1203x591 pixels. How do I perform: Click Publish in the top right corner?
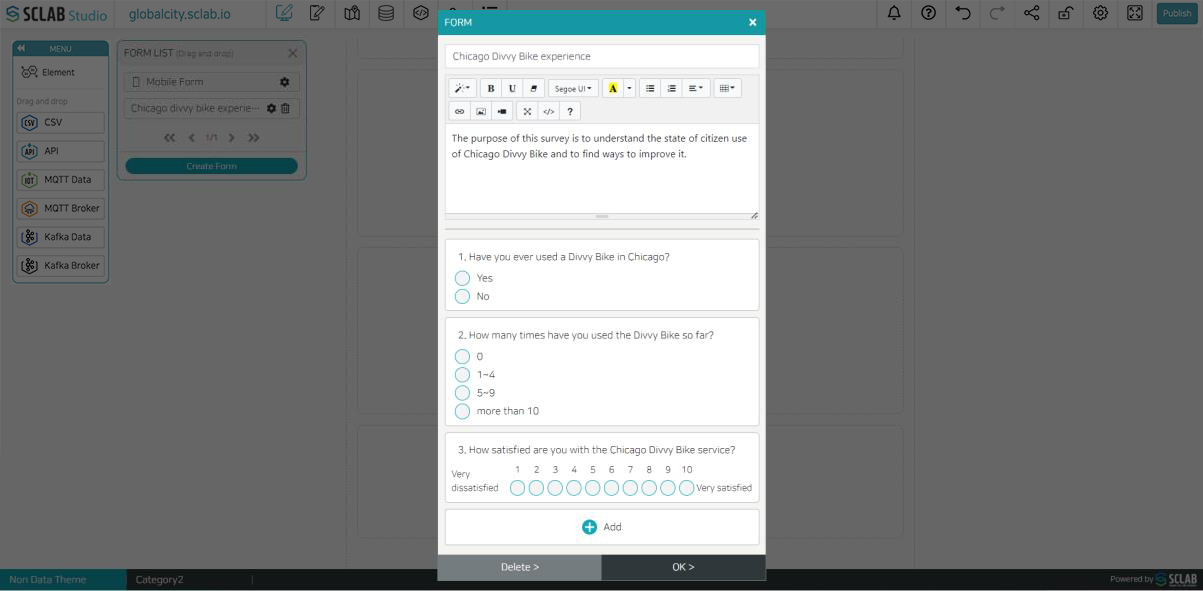[x=1176, y=13]
